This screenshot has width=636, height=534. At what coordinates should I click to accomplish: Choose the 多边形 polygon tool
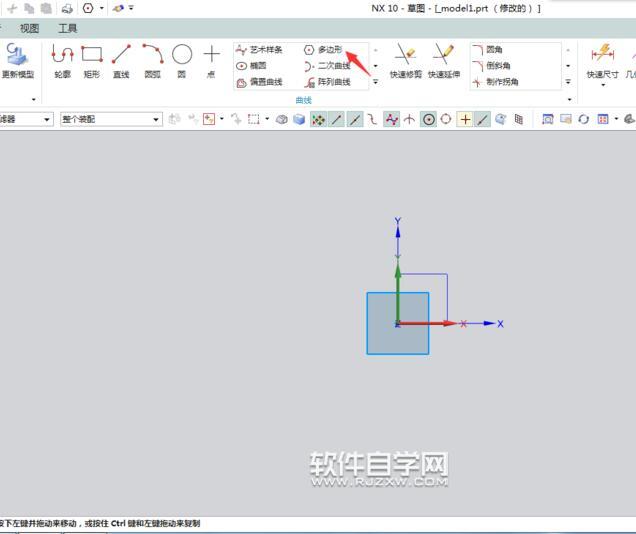click(323, 50)
